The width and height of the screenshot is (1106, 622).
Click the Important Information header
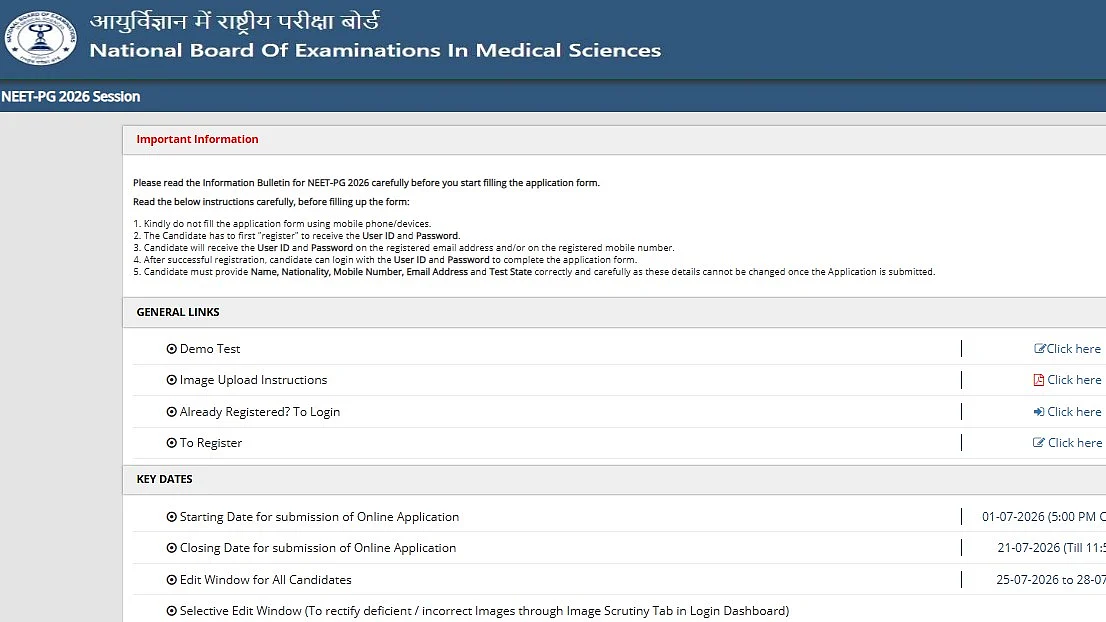tap(198, 139)
